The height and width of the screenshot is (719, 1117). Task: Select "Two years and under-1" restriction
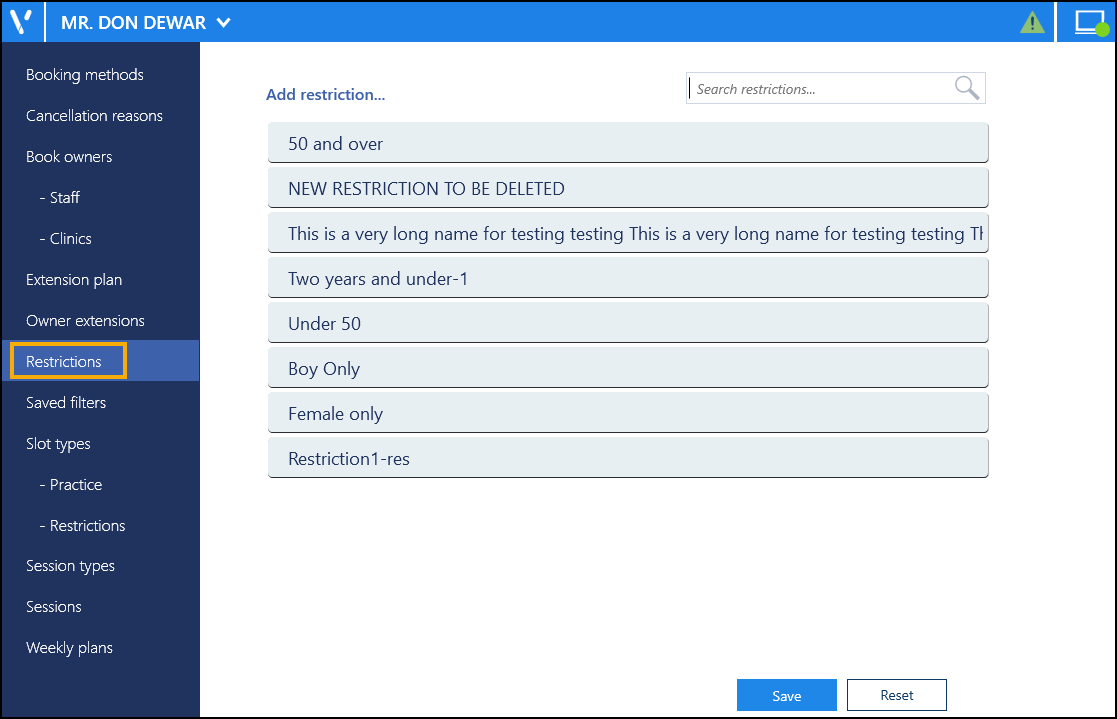click(x=628, y=279)
